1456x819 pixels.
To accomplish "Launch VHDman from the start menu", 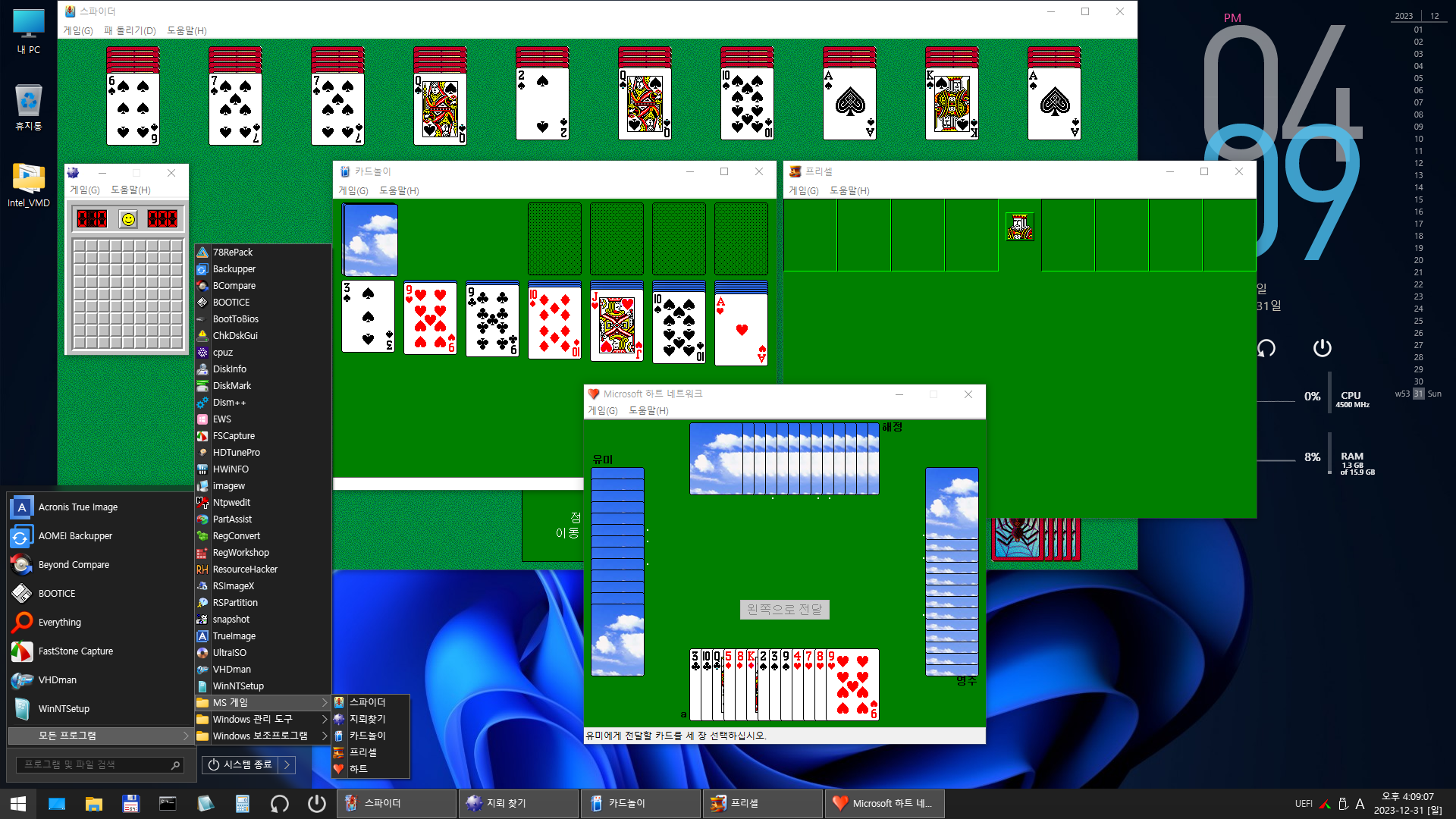I will click(99, 680).
